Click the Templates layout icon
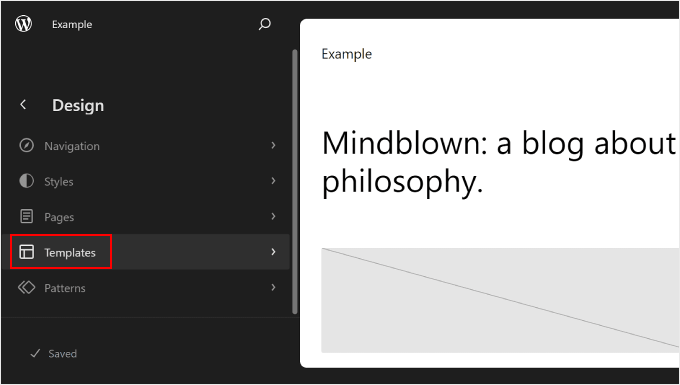Screen dimensions: 680x385 click(26, 252)
